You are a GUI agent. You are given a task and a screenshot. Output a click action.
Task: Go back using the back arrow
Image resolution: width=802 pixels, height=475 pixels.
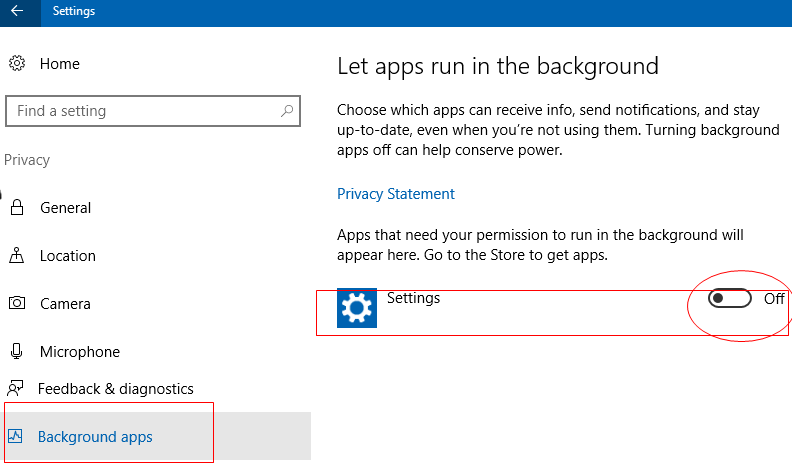click(17, 11)
